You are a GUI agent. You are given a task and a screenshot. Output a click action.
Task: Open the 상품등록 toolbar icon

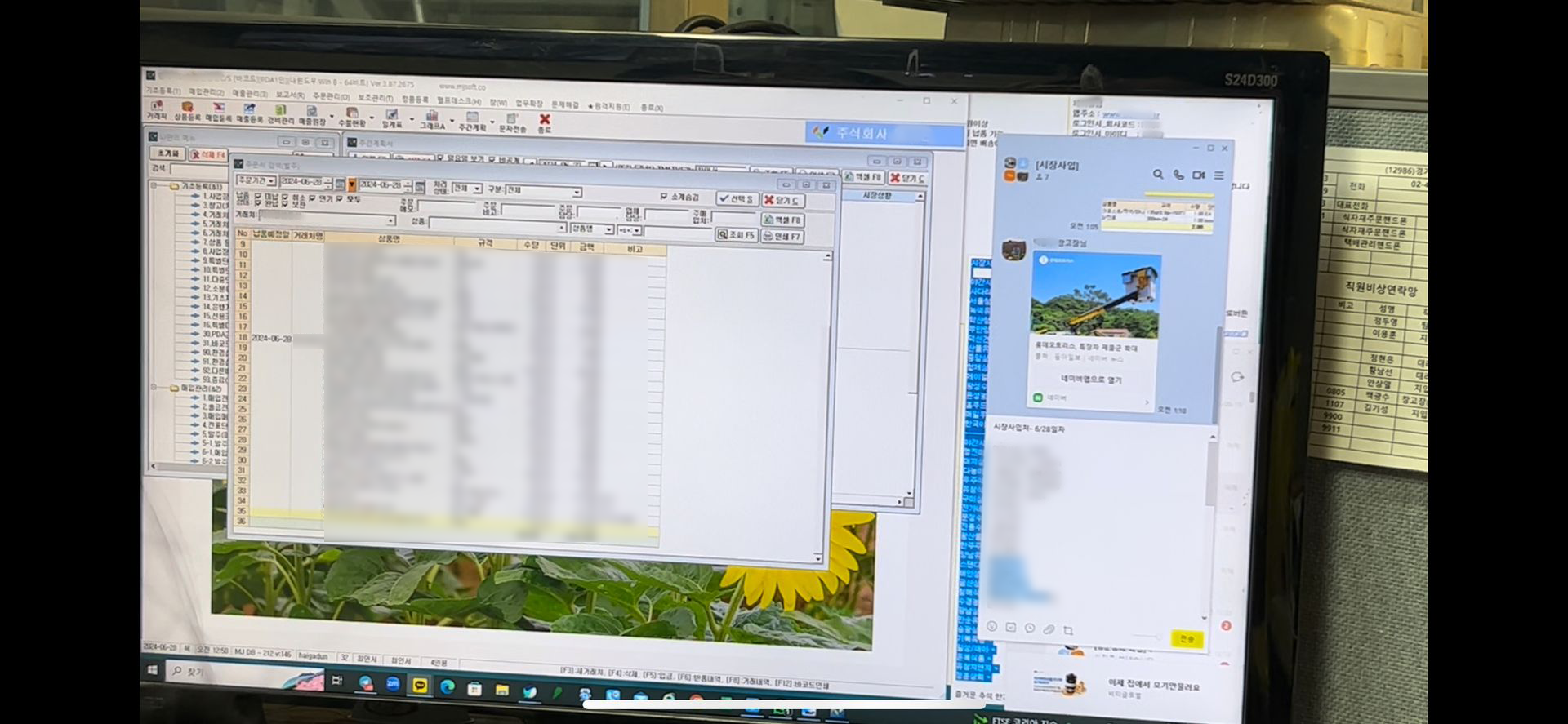click(x=187, y=112)
